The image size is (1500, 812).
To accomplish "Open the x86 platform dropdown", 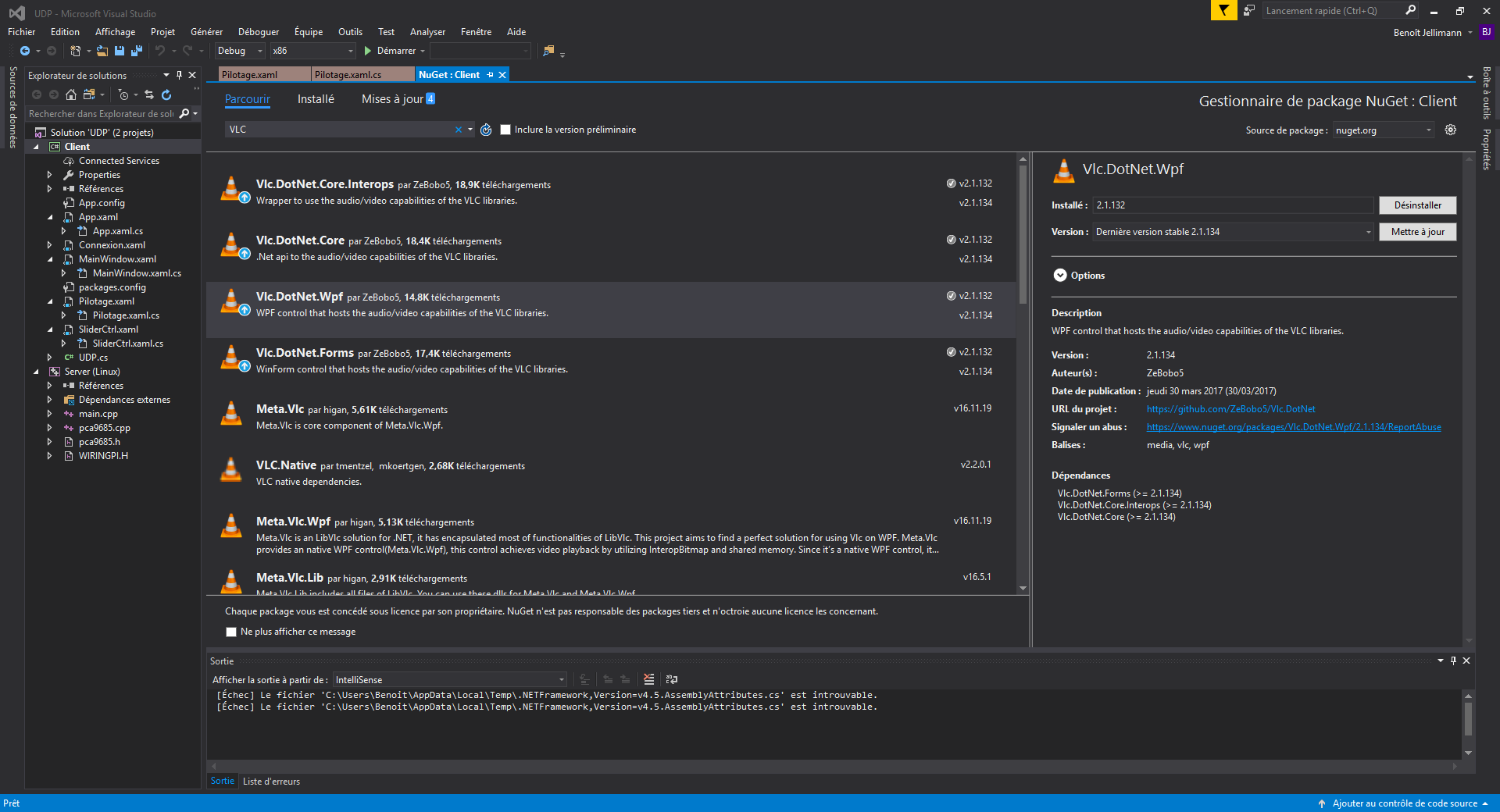I will point(312,51).
